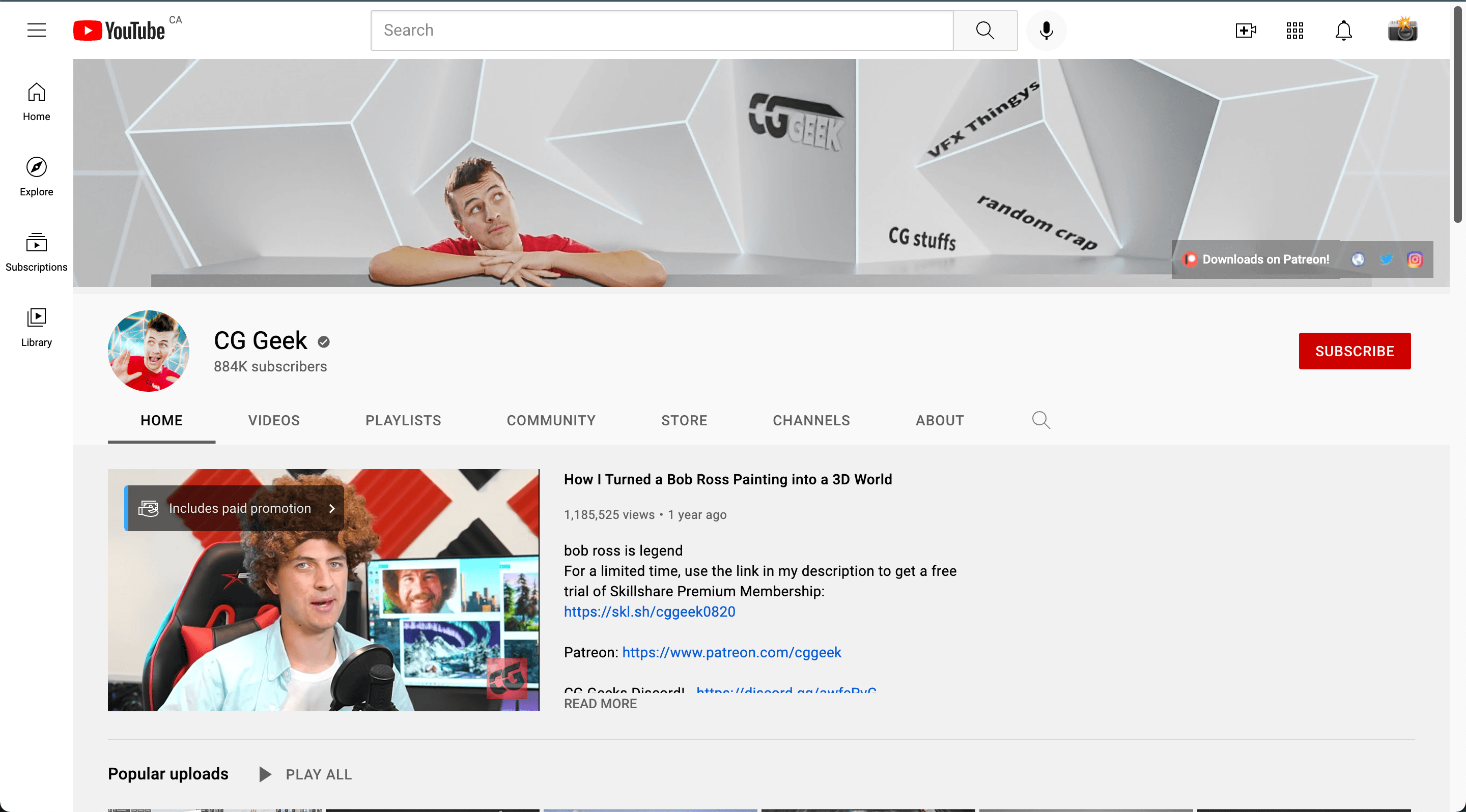The height and width of the screenshot is (812, 1466).
Task: Open the Create video icon
Action: 1246,30
